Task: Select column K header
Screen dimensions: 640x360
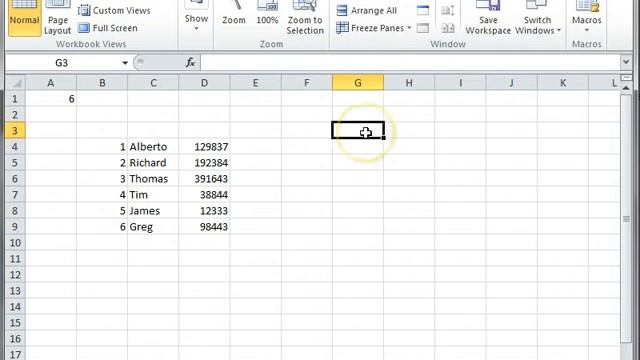Action: click(563, 83)
